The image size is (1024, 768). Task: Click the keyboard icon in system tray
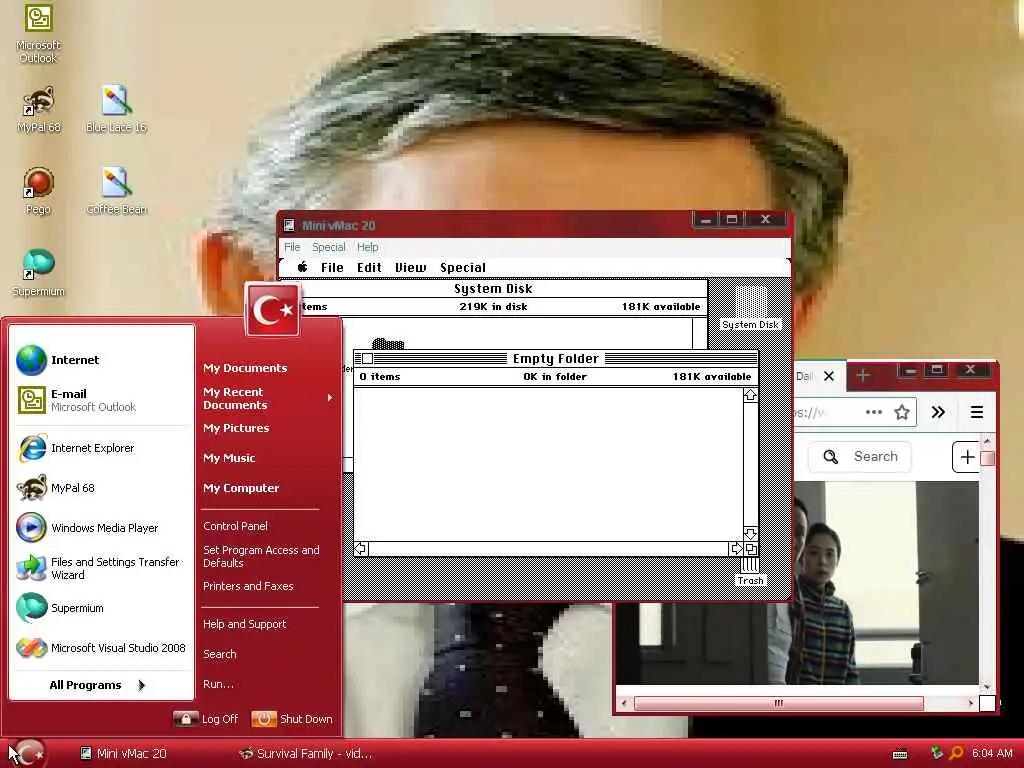point(900,754)
